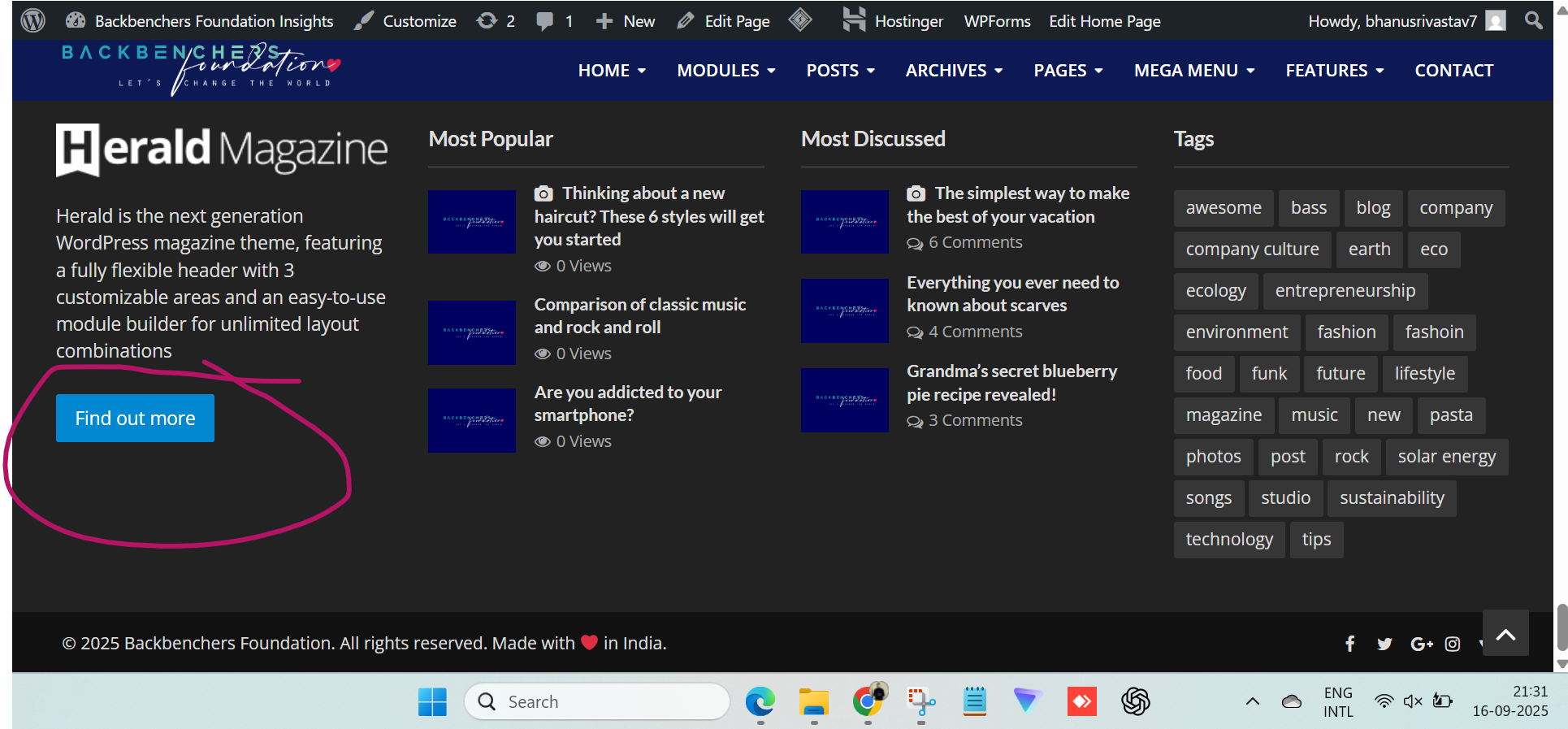Select the 'entrepreneurship' tag

tap(1345, 291)
